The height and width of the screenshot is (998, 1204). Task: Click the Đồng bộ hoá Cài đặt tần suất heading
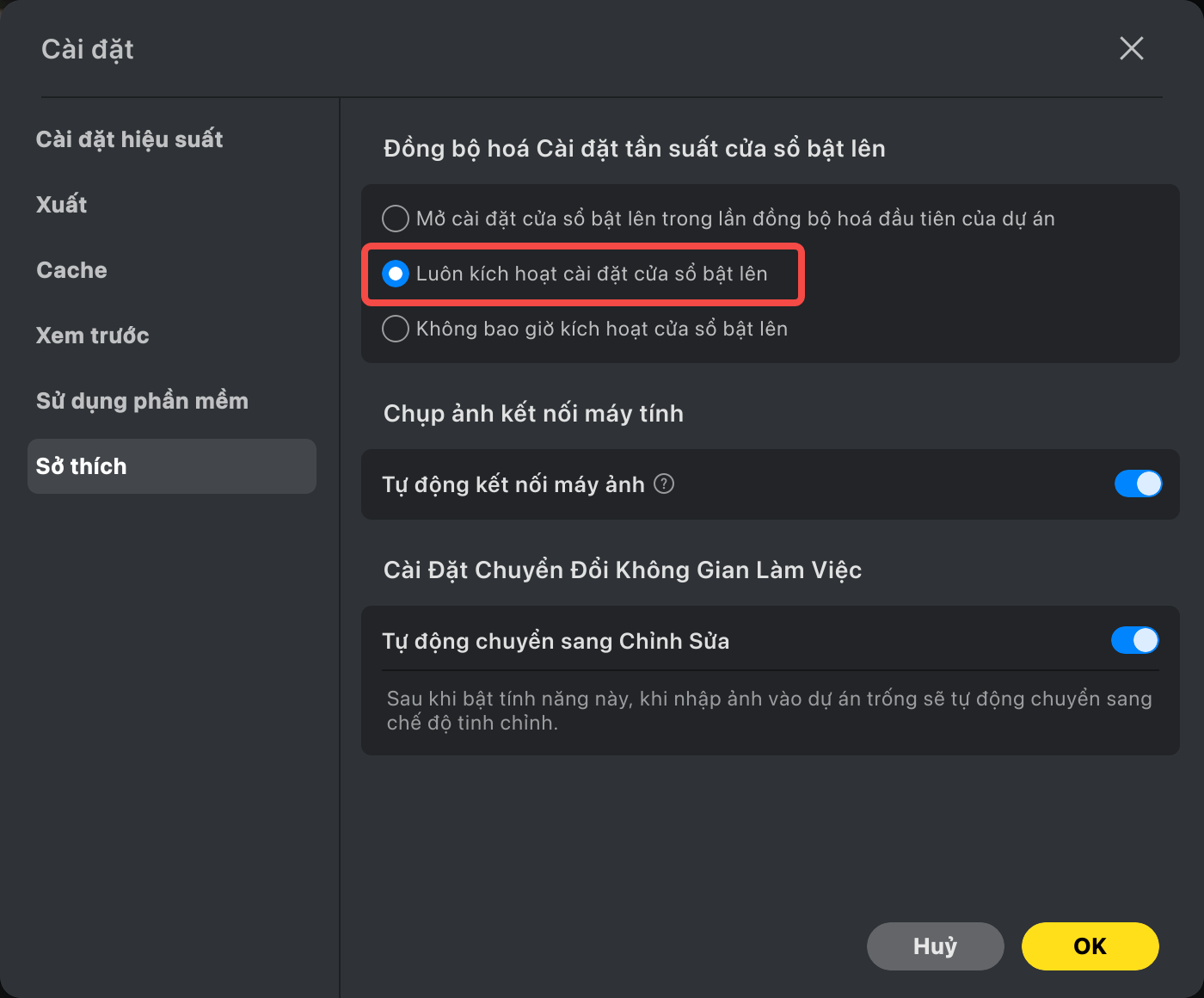(635, 149)
